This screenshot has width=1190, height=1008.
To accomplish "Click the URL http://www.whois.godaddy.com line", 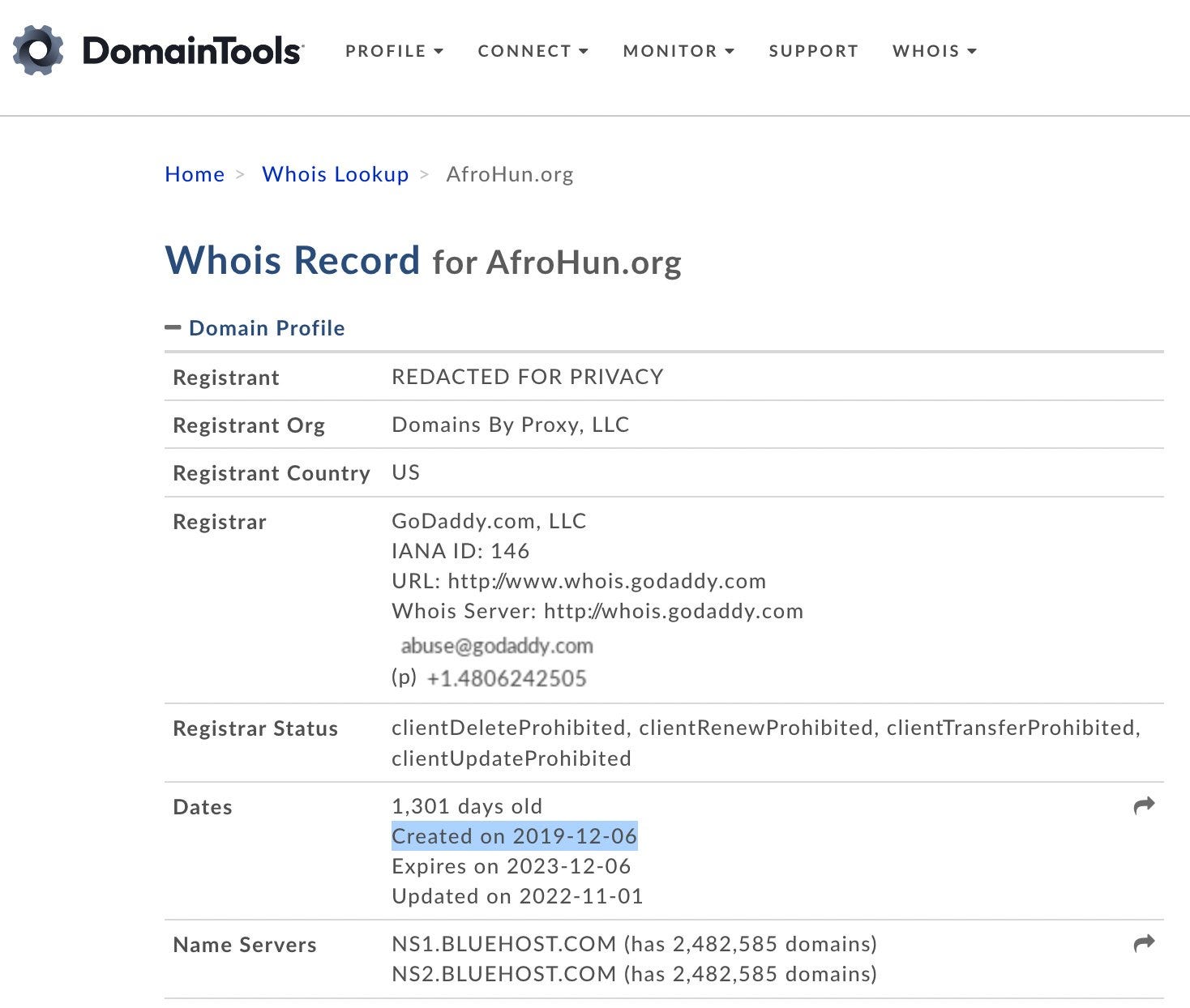I will (579, 581).
